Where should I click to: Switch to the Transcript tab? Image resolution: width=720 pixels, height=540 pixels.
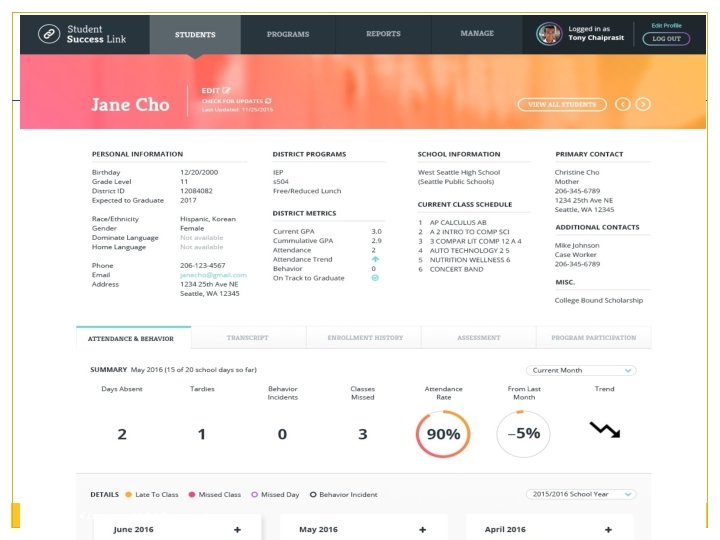click(248, 338)
